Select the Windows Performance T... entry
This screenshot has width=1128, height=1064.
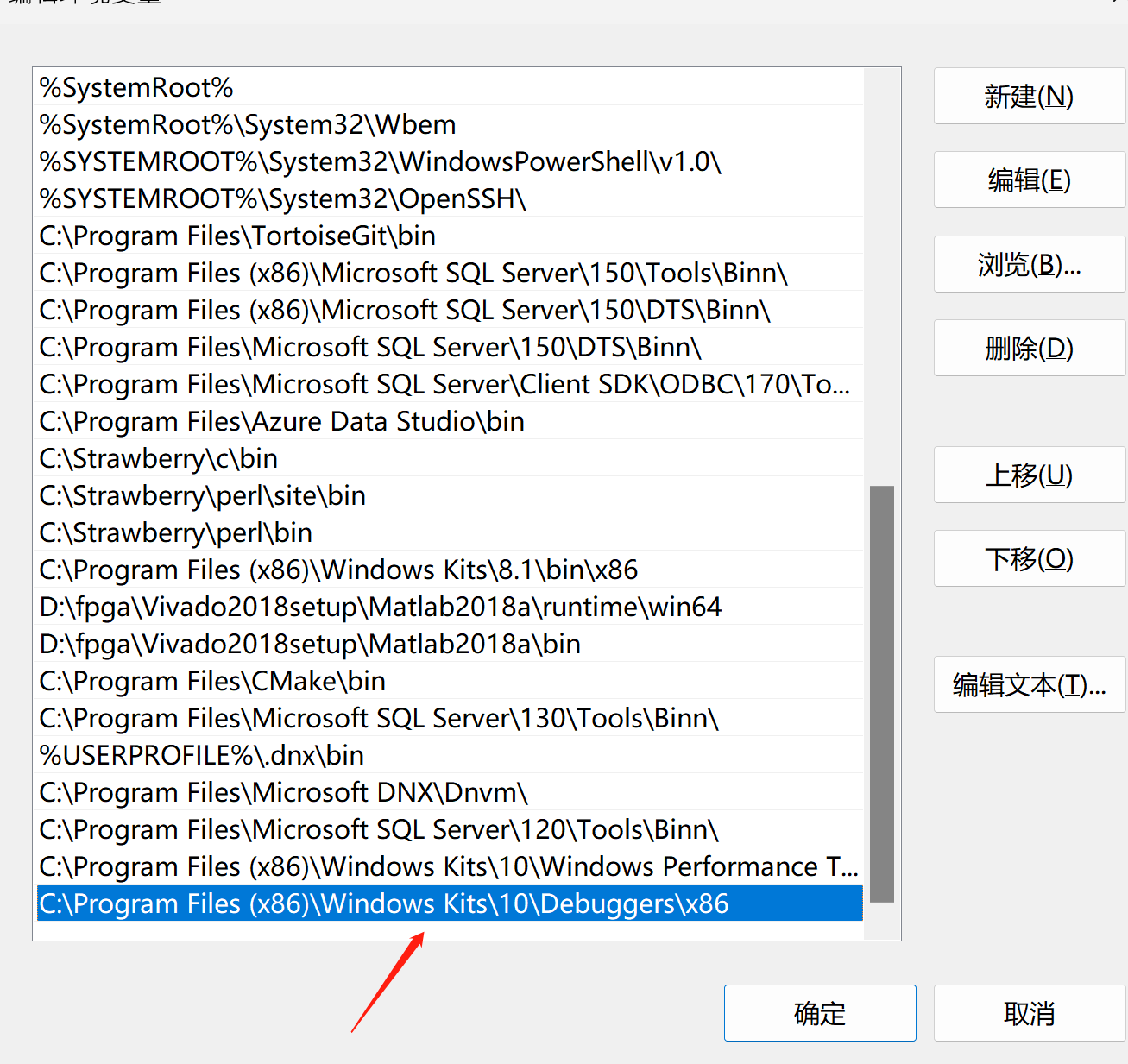click(x=450, y=866)
